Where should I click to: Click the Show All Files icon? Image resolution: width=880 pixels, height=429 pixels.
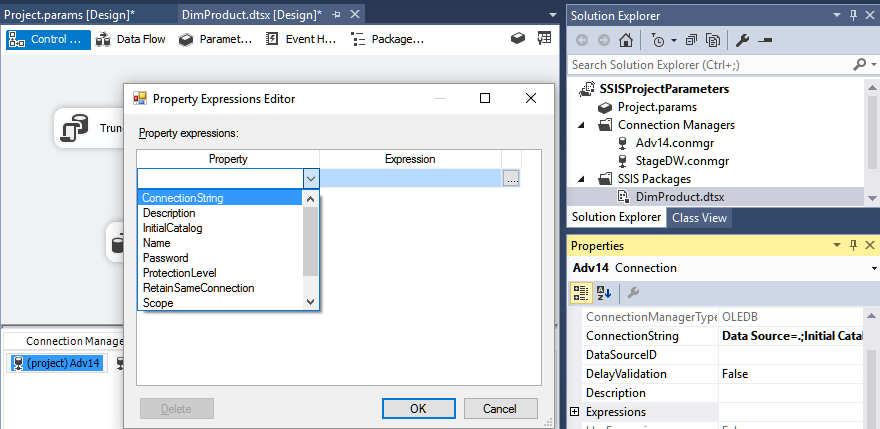click(713, 40)
